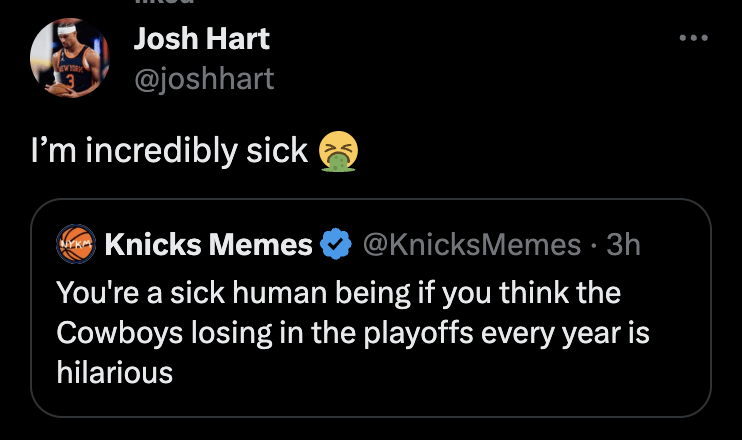The height and width of the screenshot is (440, 742).
Task: Click the @KnicksMemes handle
Action: (469, 244)
